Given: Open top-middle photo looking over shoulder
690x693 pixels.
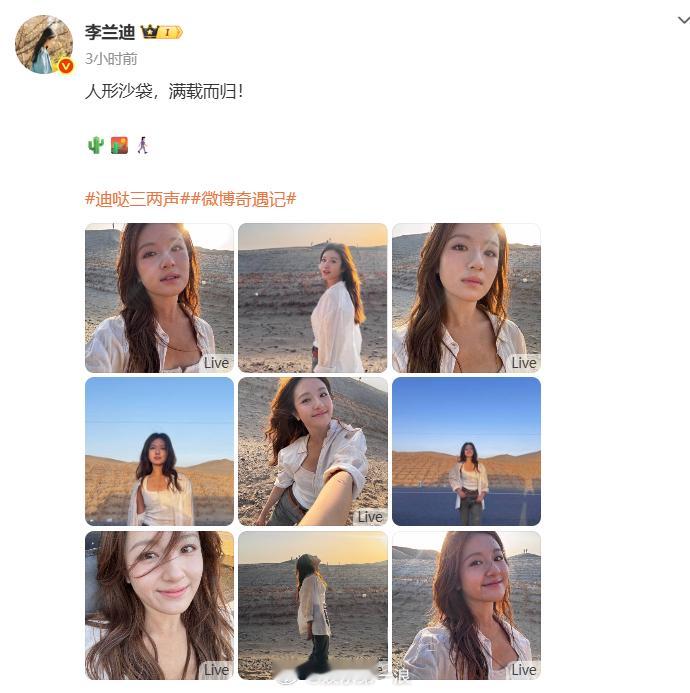Looking at the screenshot, I should click(313, 298).
